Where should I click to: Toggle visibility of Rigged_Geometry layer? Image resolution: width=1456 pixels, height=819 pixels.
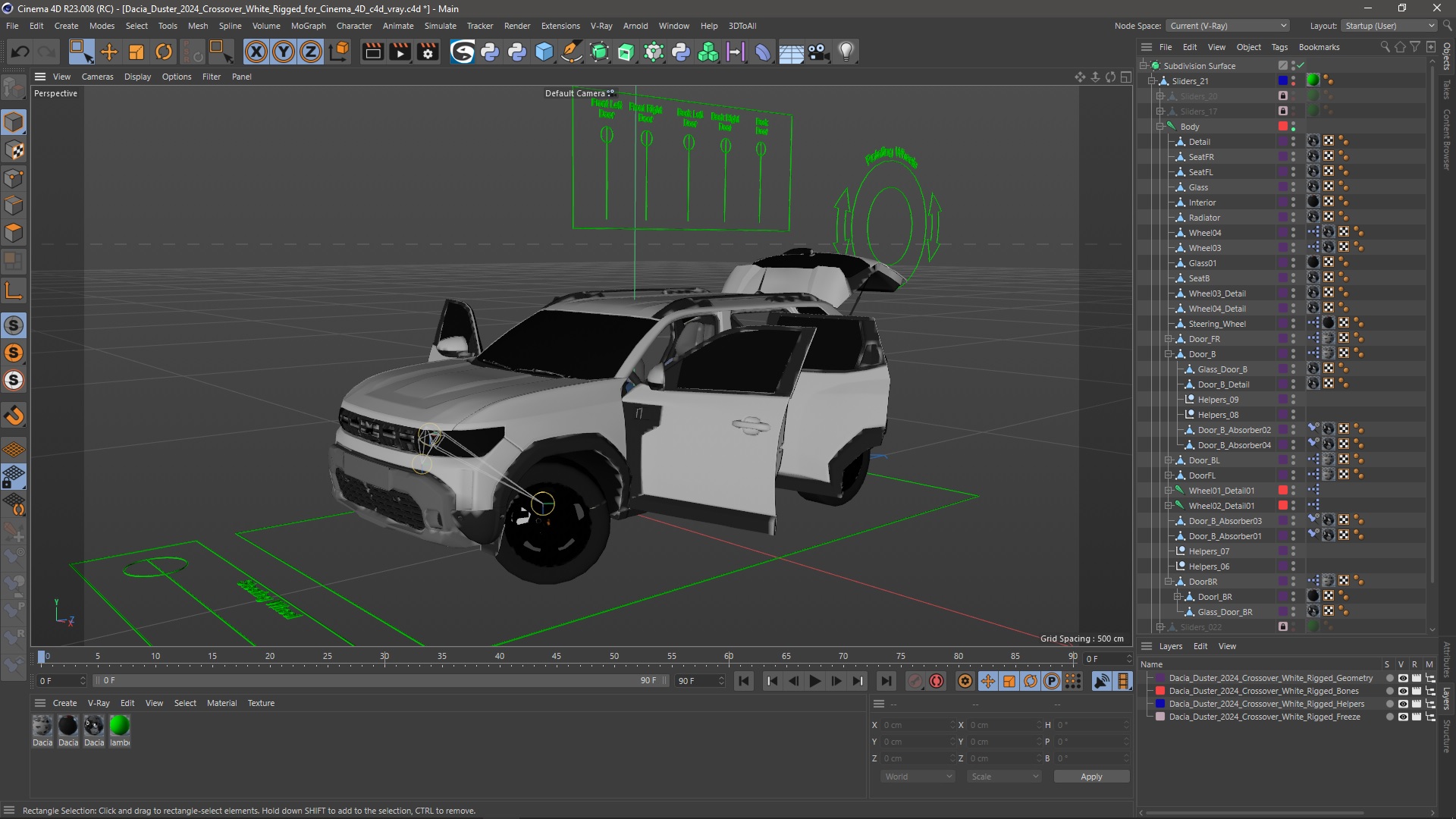(1403, 679)
